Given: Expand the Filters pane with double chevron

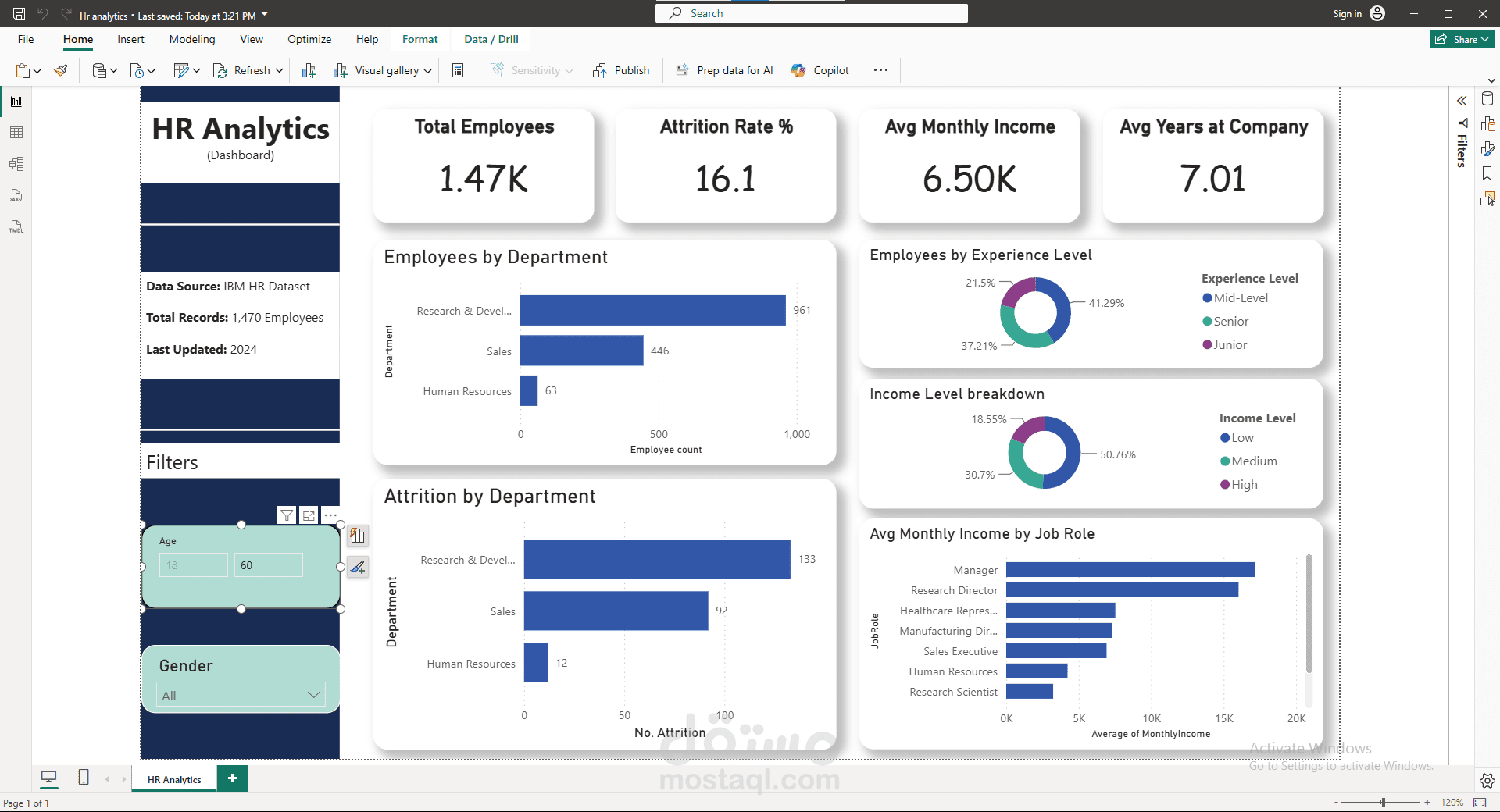Looking at the screenshot, I should (1462, 101).
